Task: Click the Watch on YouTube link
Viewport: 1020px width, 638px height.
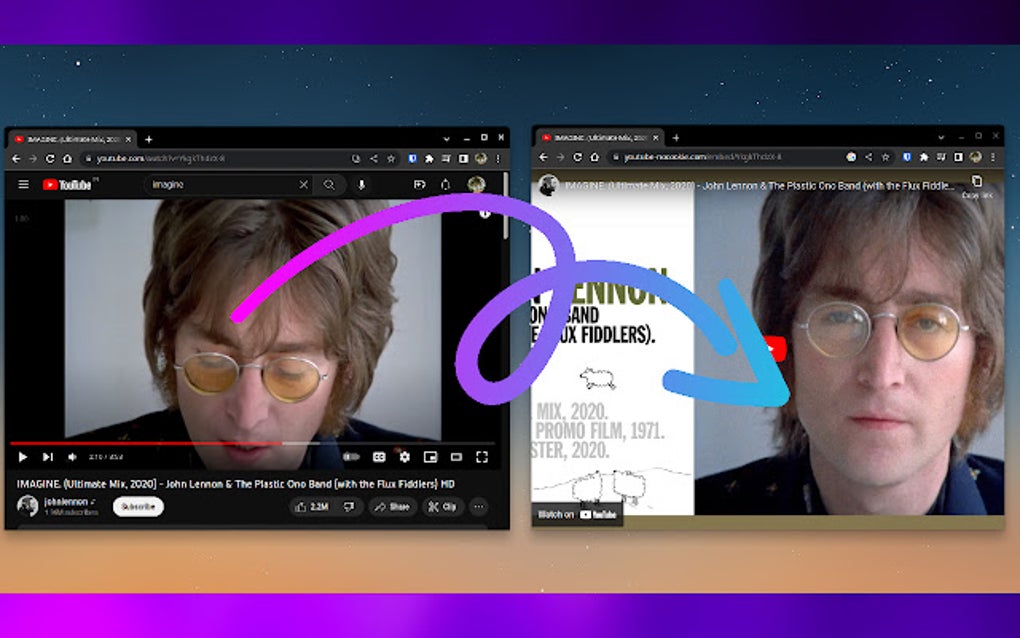Action: pos(578,513)
